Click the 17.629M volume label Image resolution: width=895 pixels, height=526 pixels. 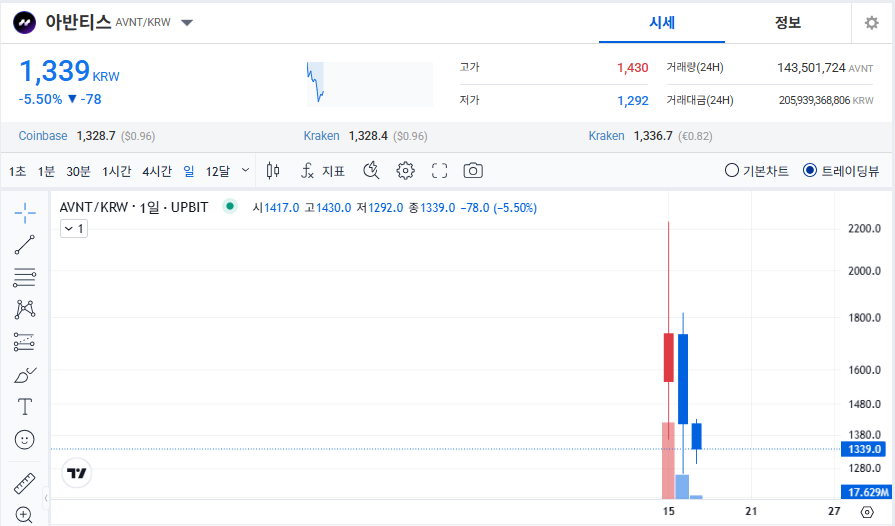(x=867, y=492)
